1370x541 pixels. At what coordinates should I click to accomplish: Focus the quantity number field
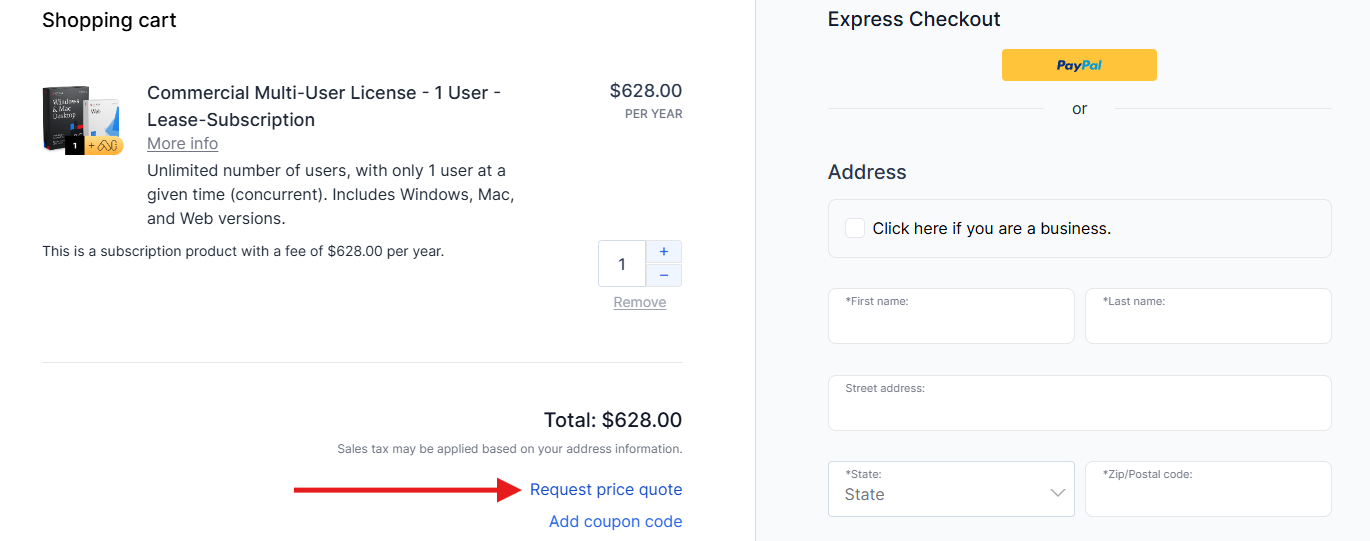[622, 264]
